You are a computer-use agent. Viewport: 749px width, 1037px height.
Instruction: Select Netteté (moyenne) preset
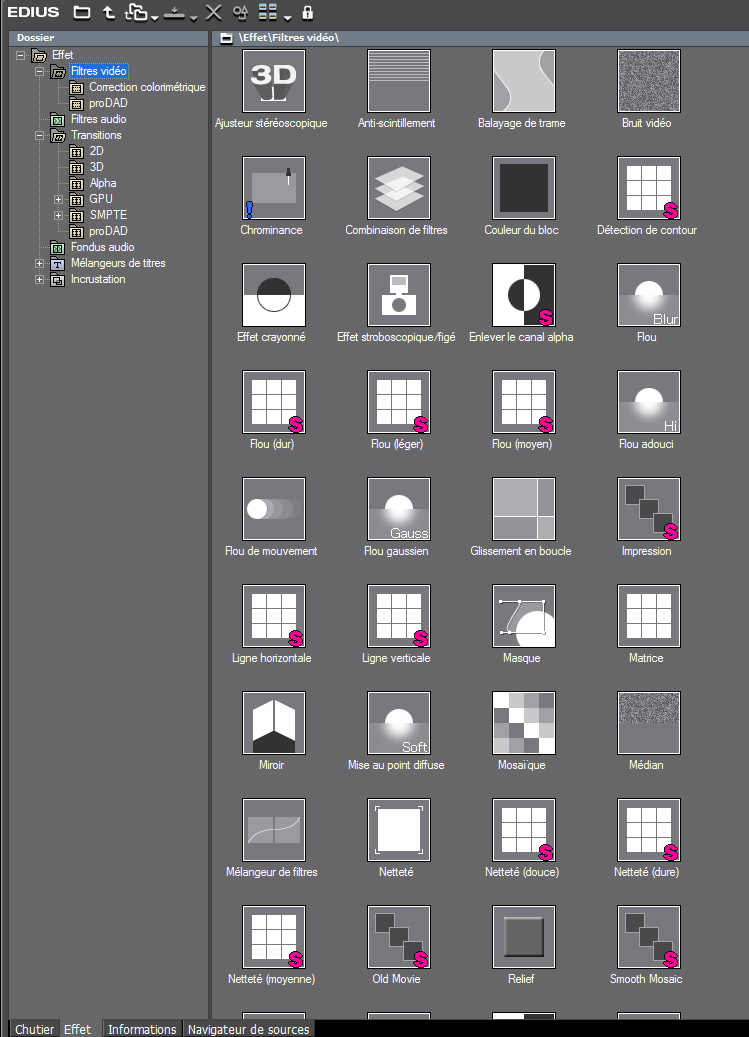(x=274, y=938)
